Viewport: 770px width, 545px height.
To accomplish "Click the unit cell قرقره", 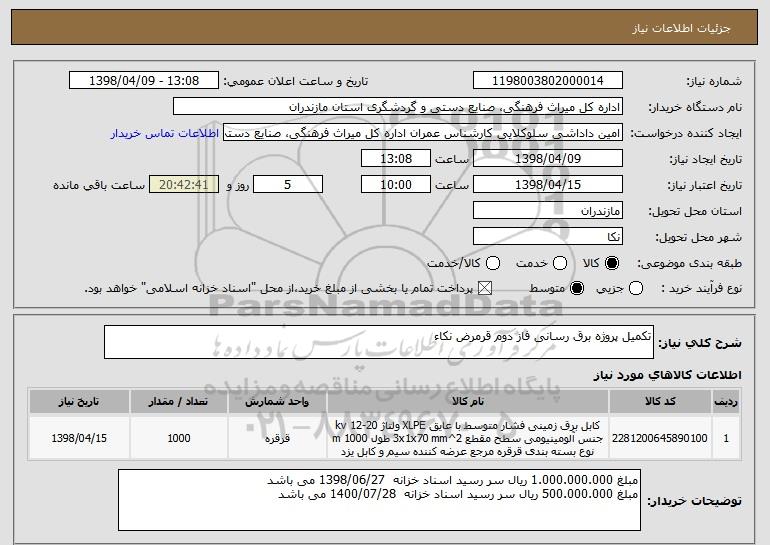I will (x=277, y=438).
